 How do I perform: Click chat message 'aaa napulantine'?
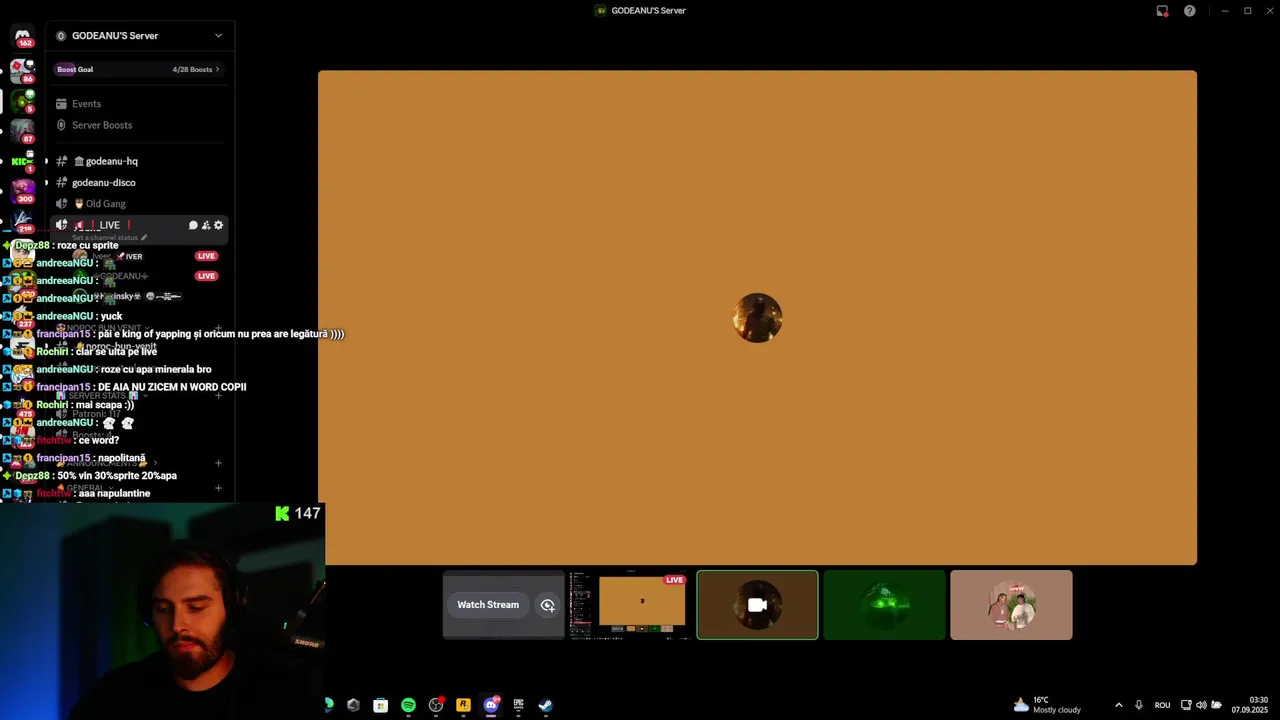click(114, 494)
